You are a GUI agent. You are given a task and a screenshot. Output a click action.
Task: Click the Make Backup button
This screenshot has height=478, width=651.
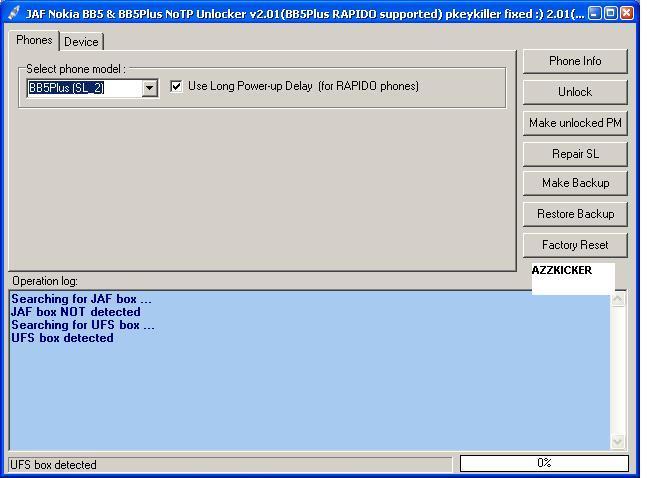coord(575,183)
